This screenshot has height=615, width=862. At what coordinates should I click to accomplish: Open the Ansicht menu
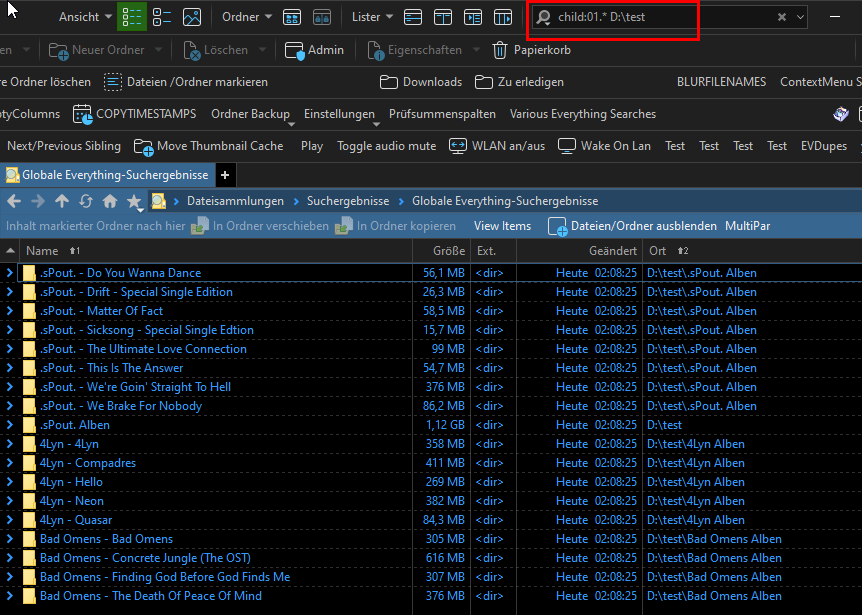pyautogui.click(x=85, y=17)
